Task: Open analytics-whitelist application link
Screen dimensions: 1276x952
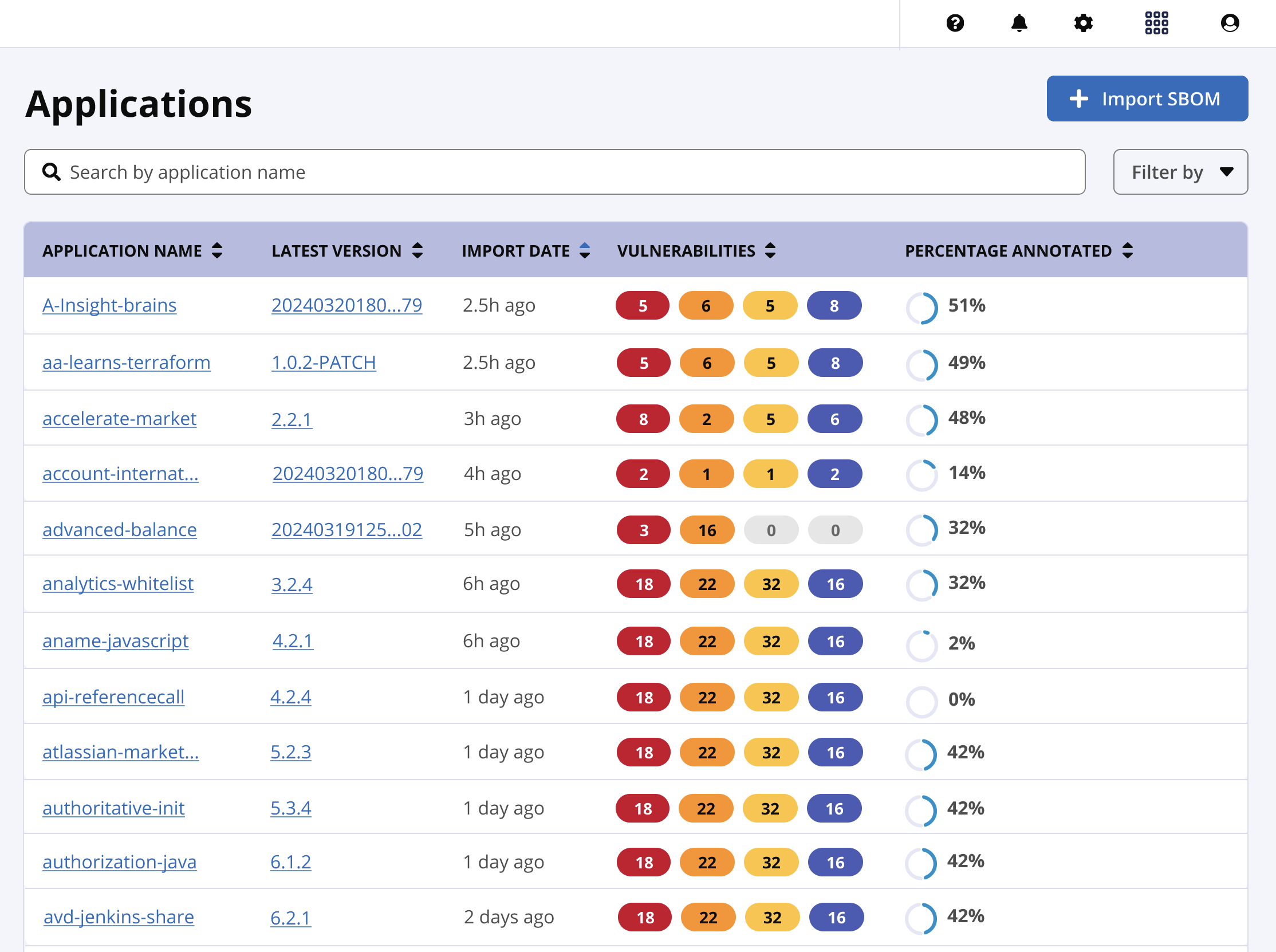Action: [117, 583]
